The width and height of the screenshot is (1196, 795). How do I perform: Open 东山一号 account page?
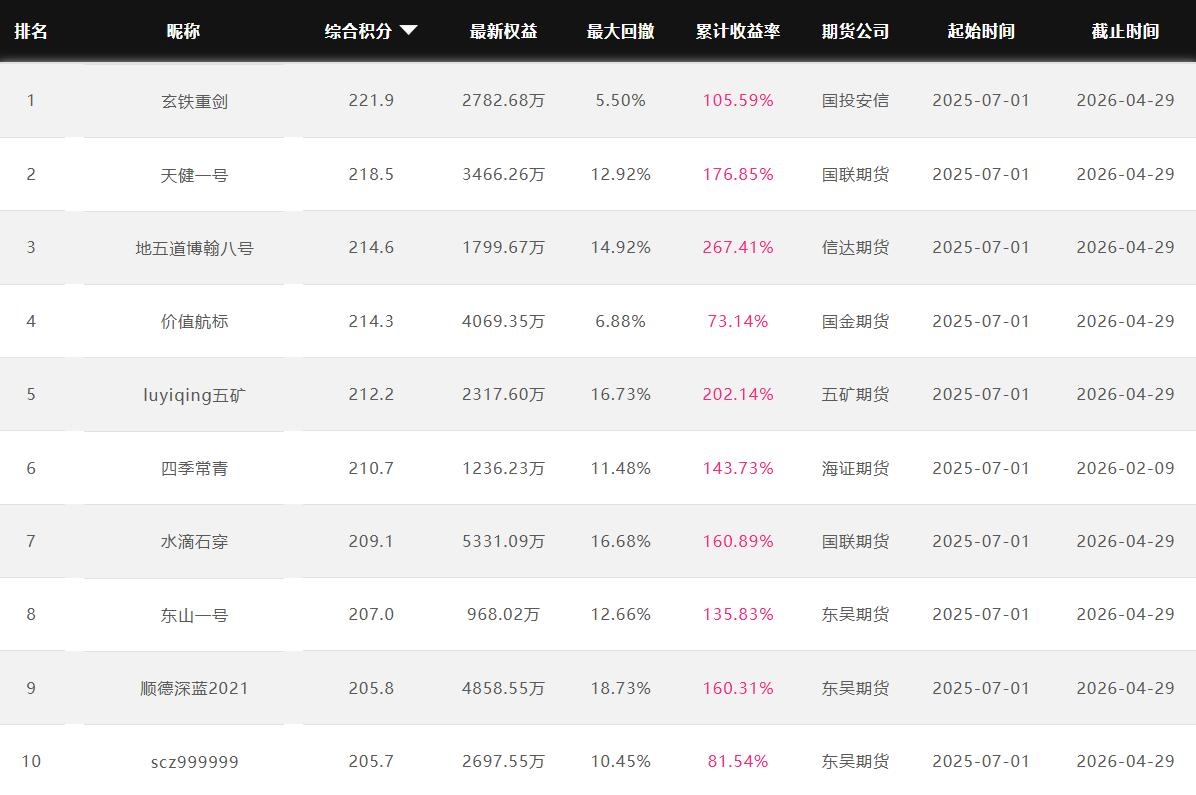point(194,615)
